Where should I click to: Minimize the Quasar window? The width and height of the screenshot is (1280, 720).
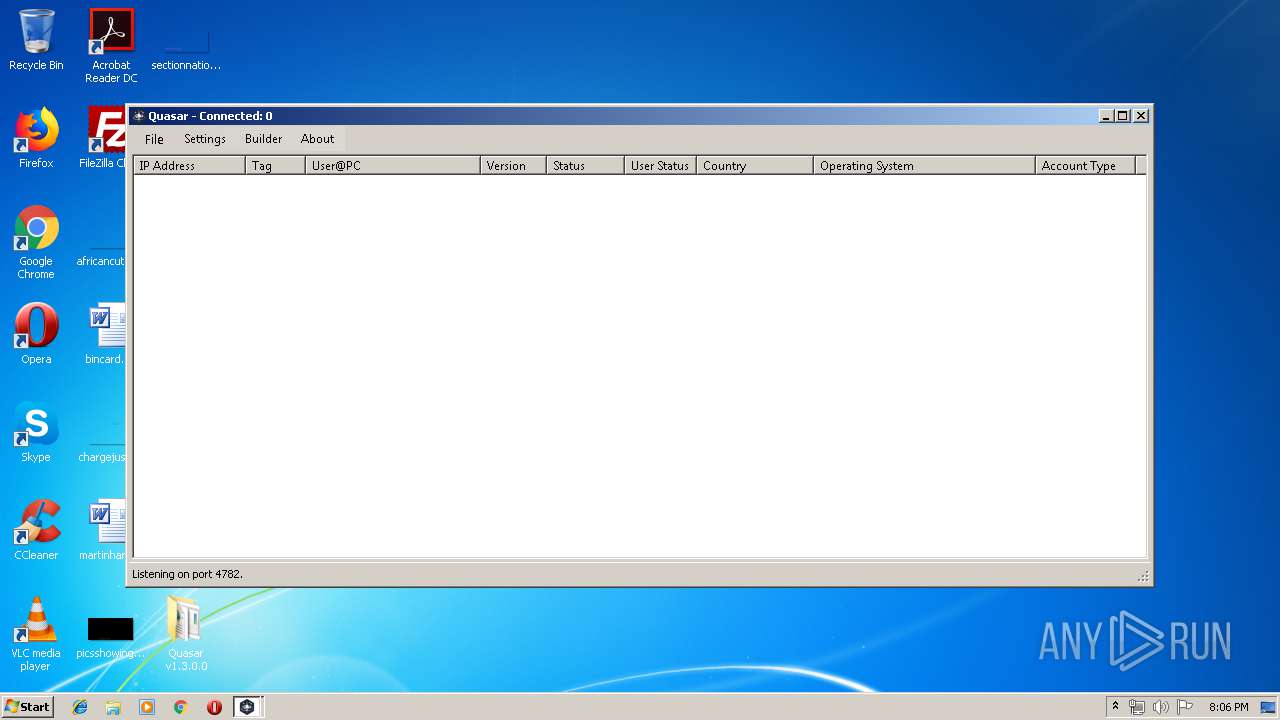(1106, 116)
